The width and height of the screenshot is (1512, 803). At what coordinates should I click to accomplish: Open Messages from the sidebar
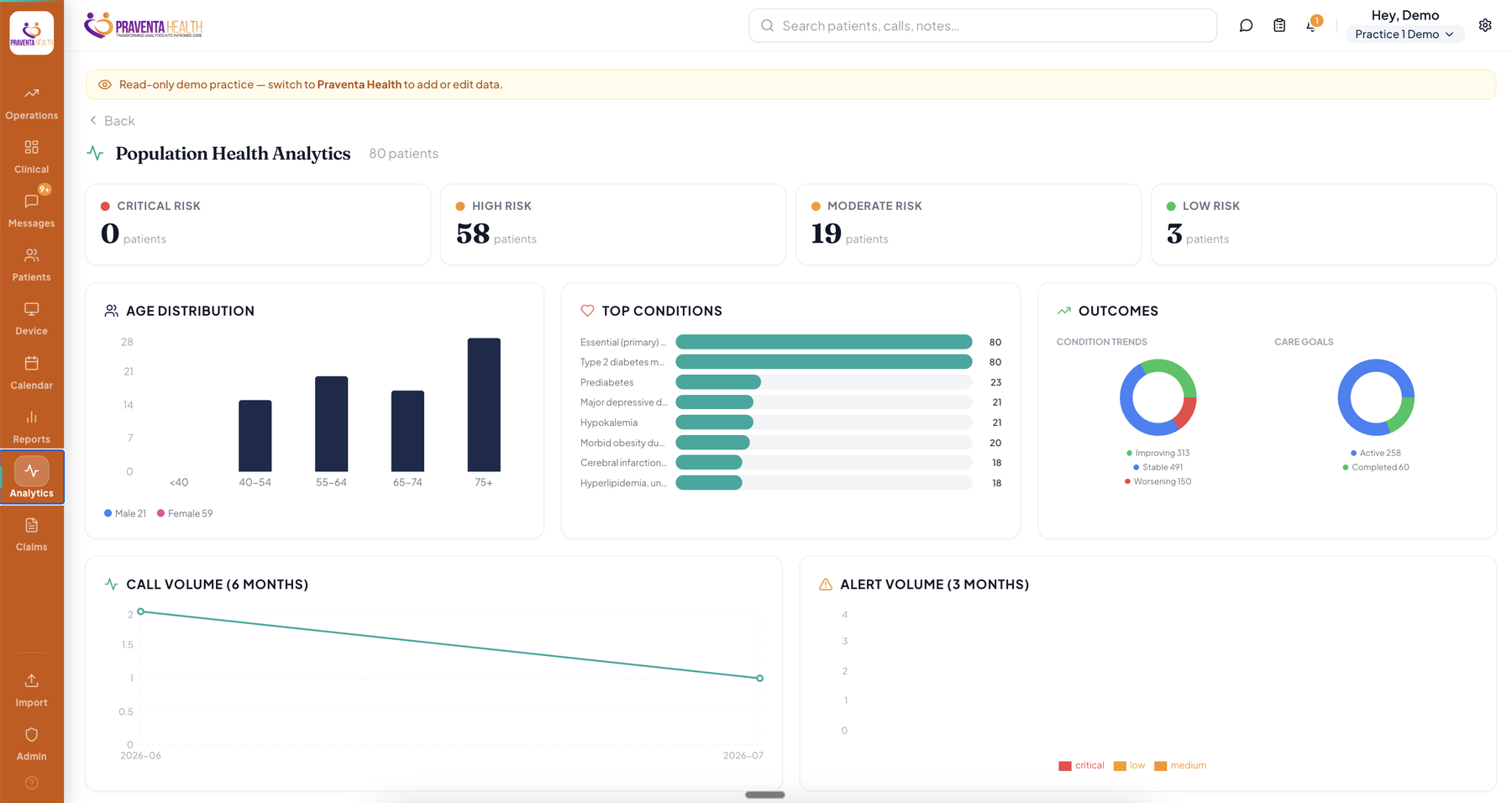31,212
